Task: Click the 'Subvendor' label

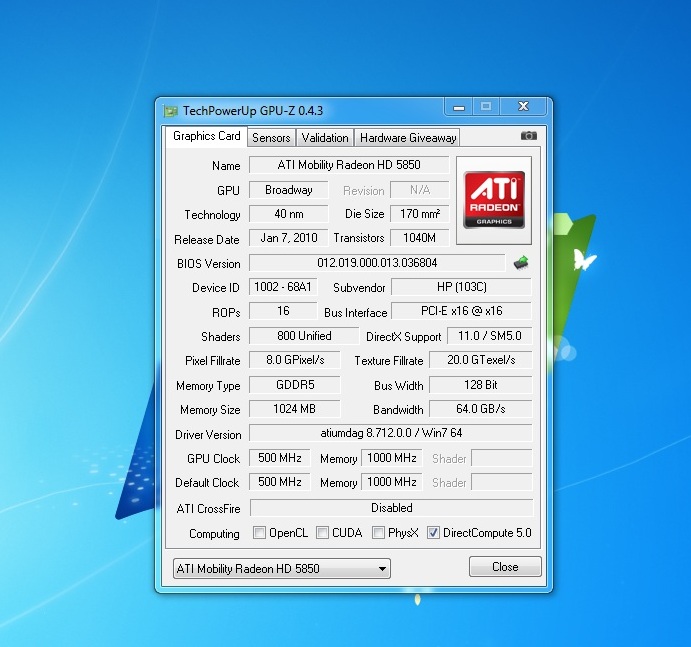Action: [x=359, y=288]
